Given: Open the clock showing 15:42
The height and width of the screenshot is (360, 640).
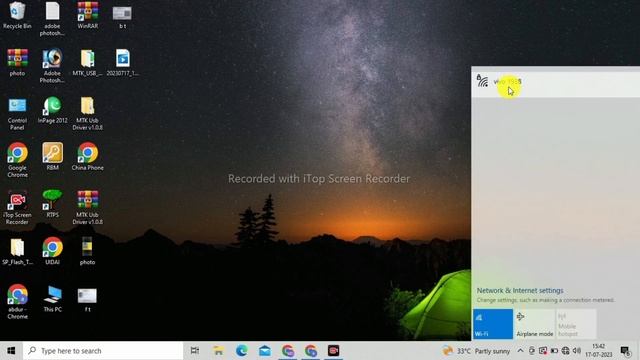Looking at the screenshot, I should click(599, 351).
